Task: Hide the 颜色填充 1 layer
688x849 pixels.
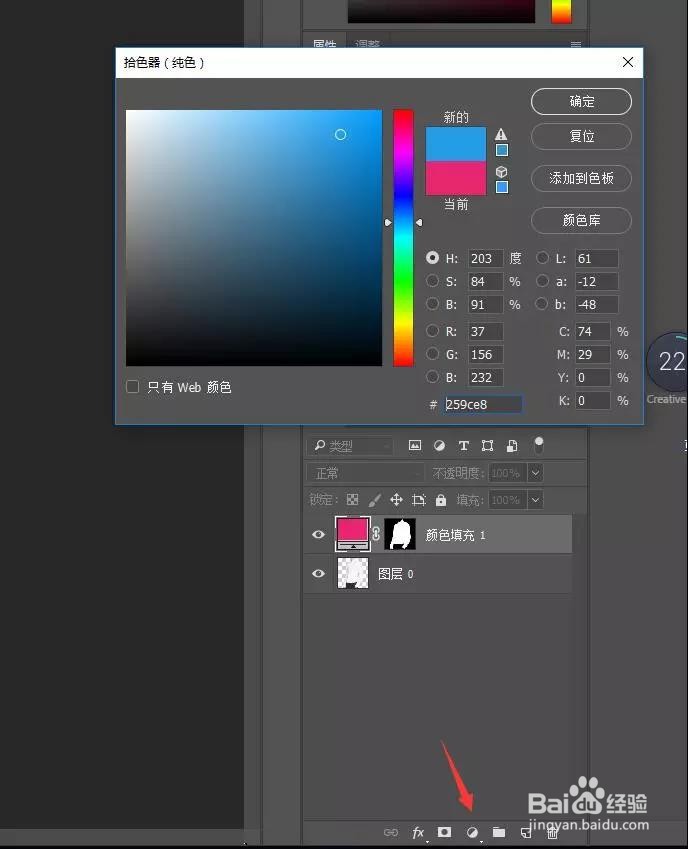Action: [318, 534]
